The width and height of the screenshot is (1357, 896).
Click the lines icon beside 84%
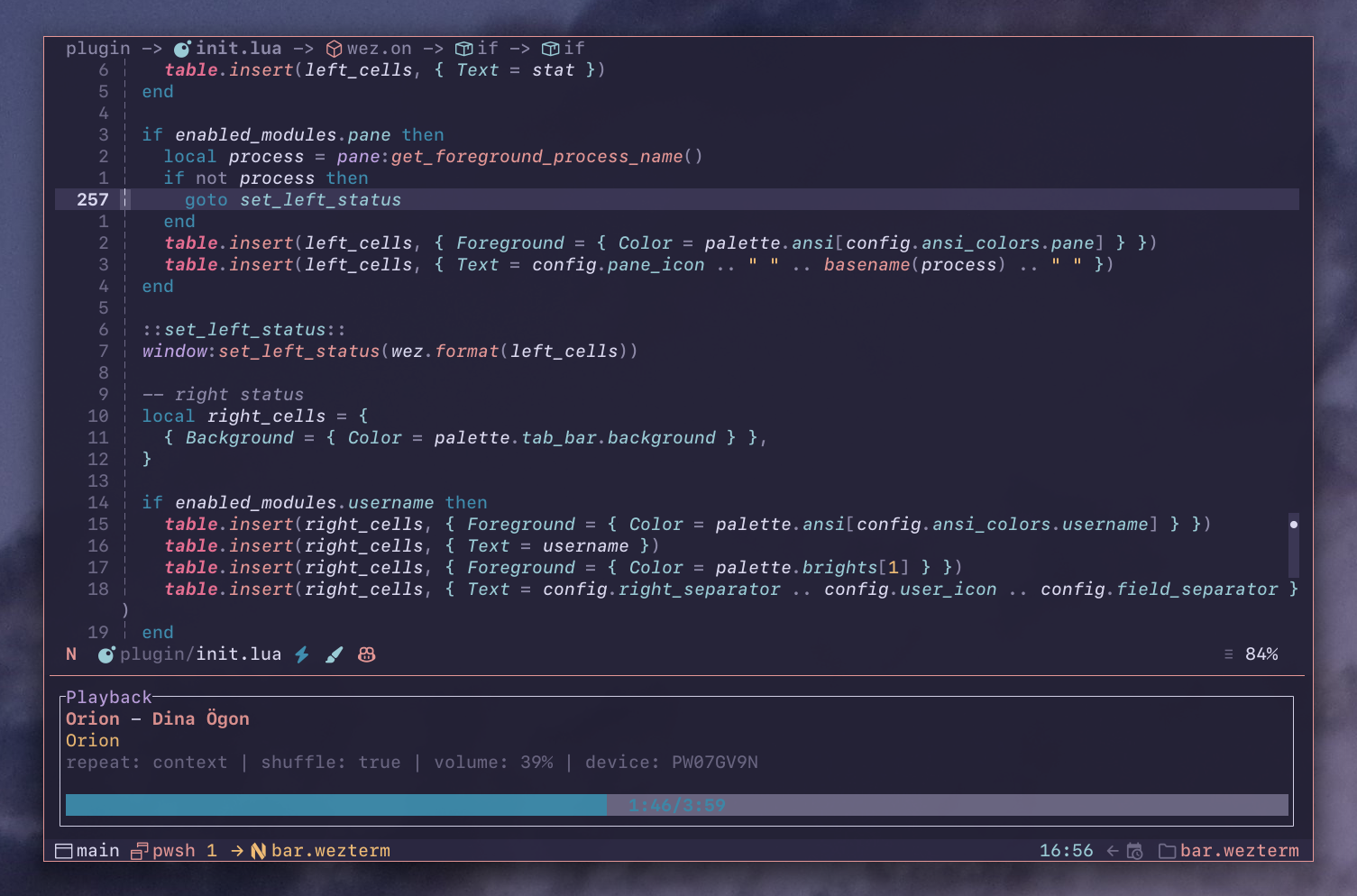pyautogui.click(x=1229, y=654)
